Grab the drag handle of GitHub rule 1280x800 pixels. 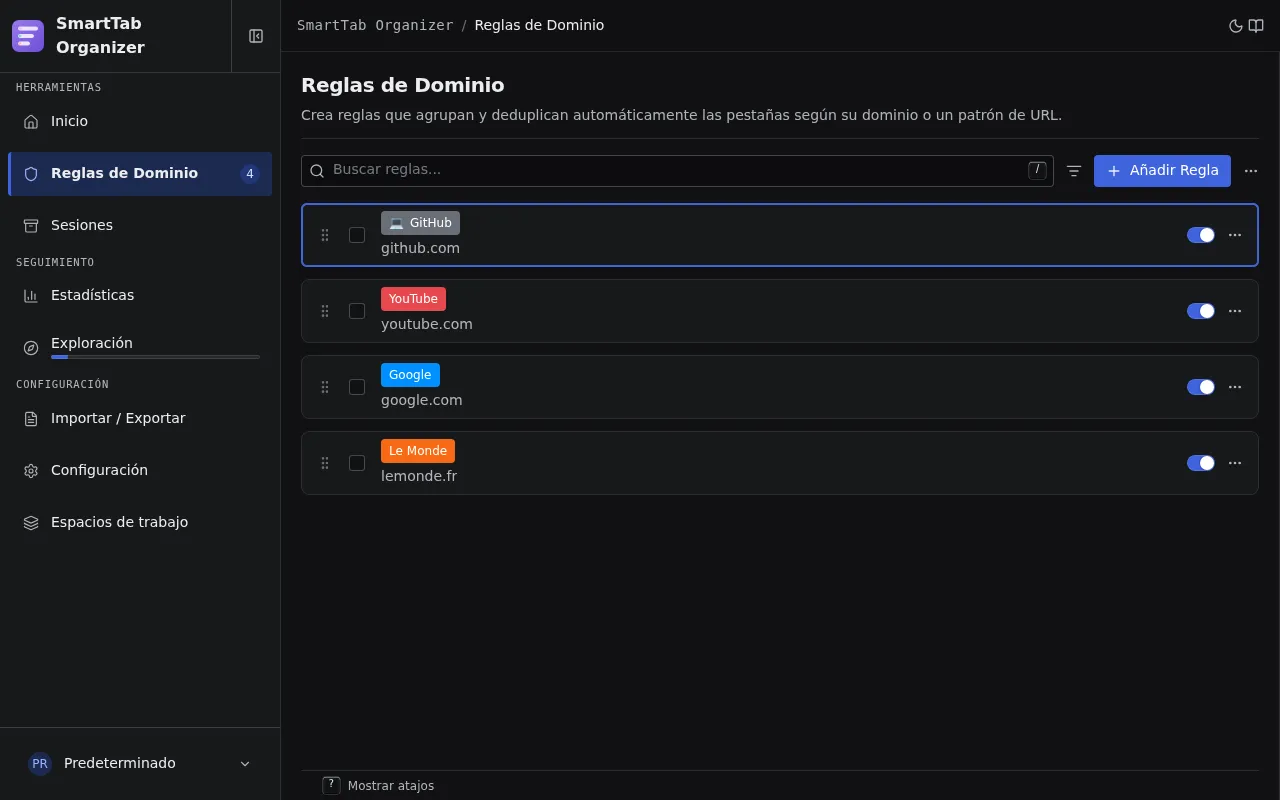[x=325, y=235]
